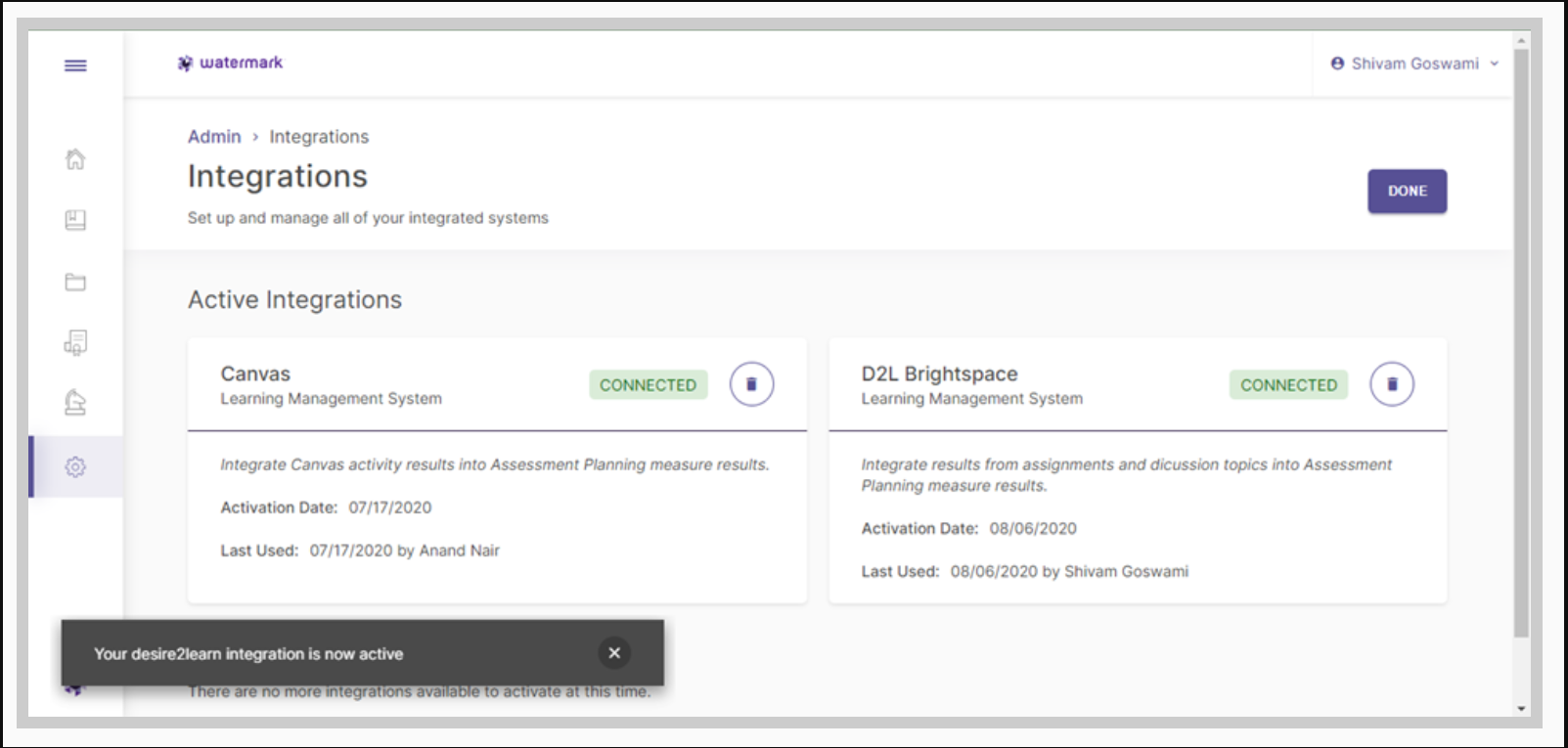
Task: Navigate to Admin breadcrumb link
Action: (214, 137)
